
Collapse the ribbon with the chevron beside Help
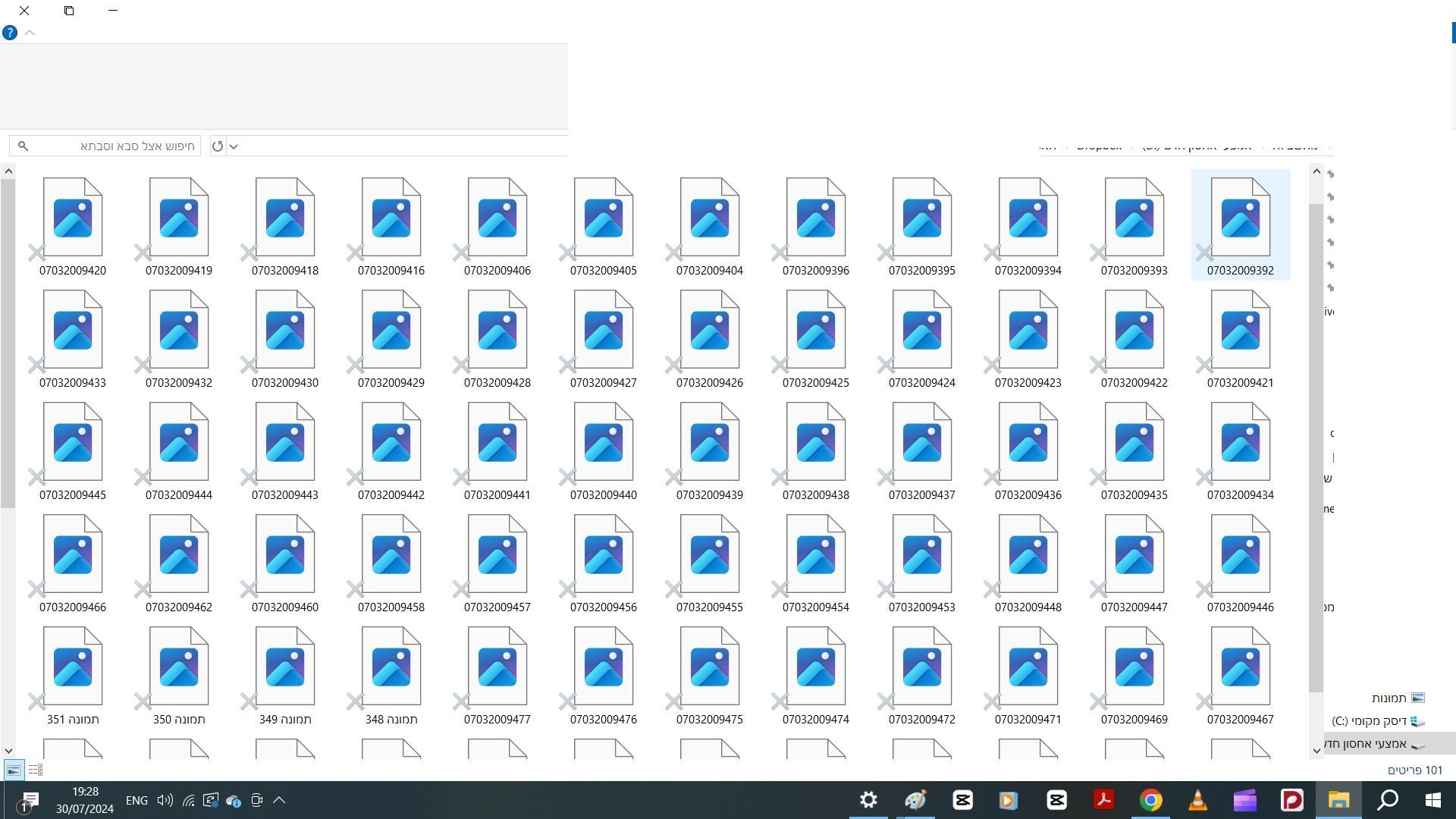[30, 33]
